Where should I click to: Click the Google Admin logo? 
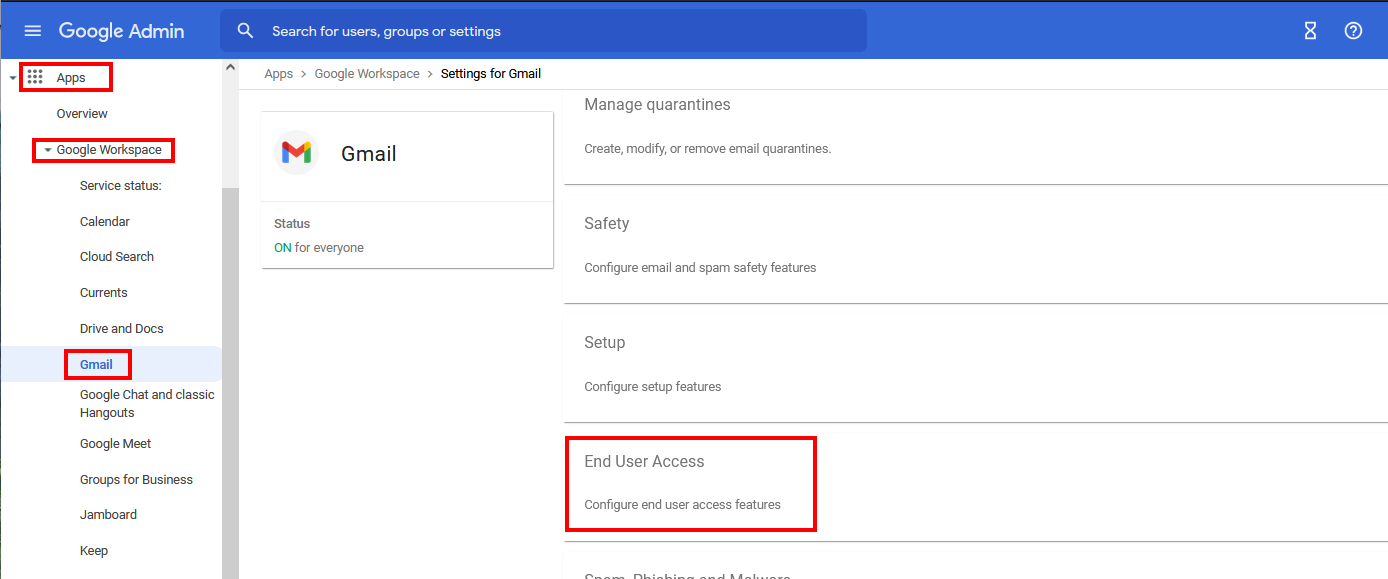coord(121,31)
